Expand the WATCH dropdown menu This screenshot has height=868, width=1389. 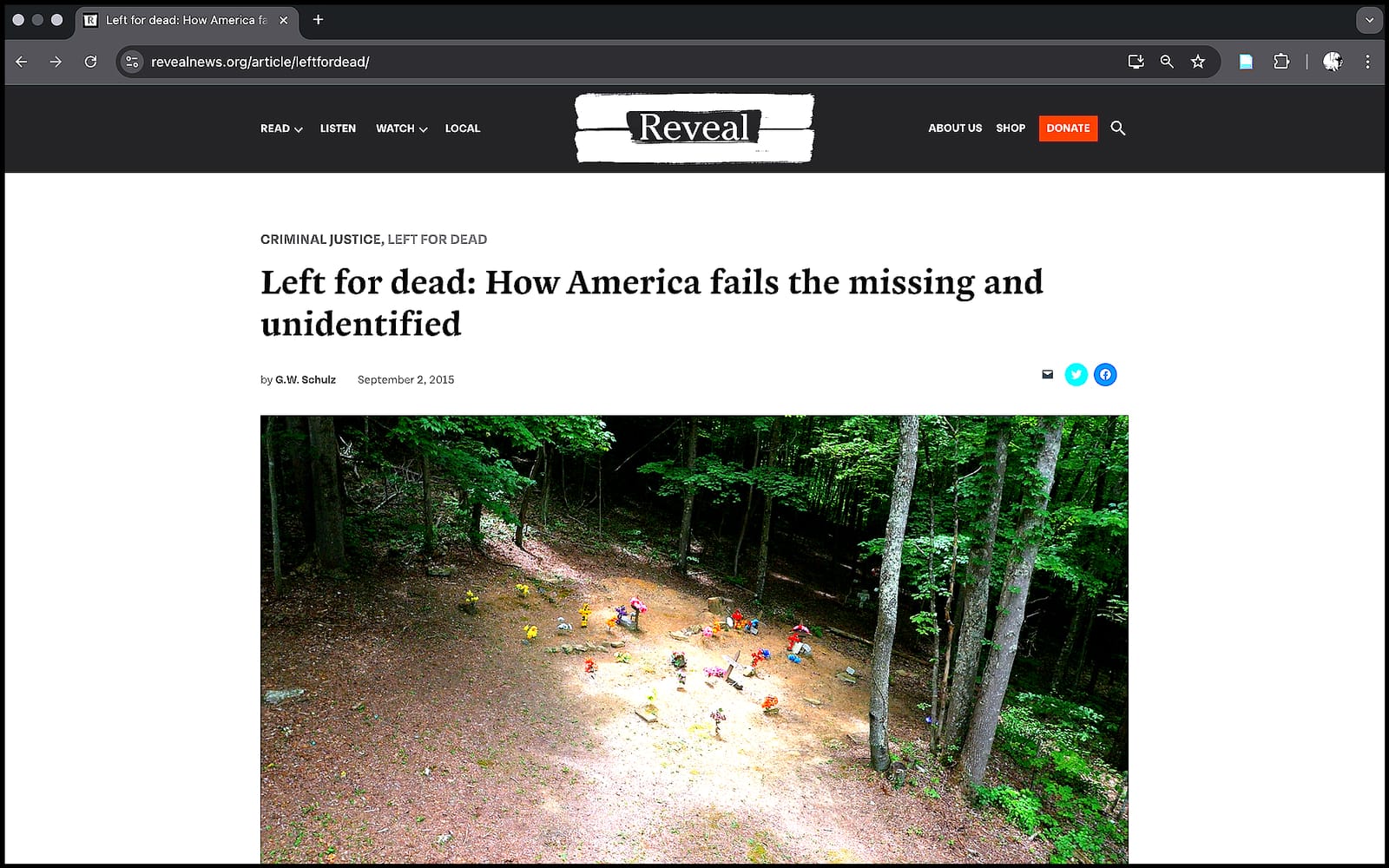click(401, 128)
